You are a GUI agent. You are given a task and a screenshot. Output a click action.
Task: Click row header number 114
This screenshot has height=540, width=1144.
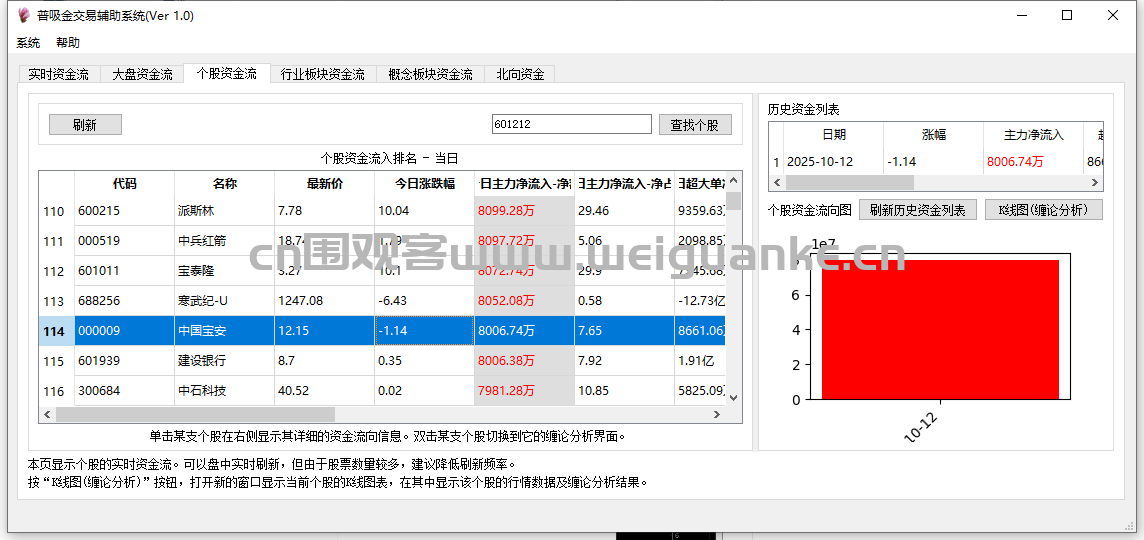click(56, 331)
